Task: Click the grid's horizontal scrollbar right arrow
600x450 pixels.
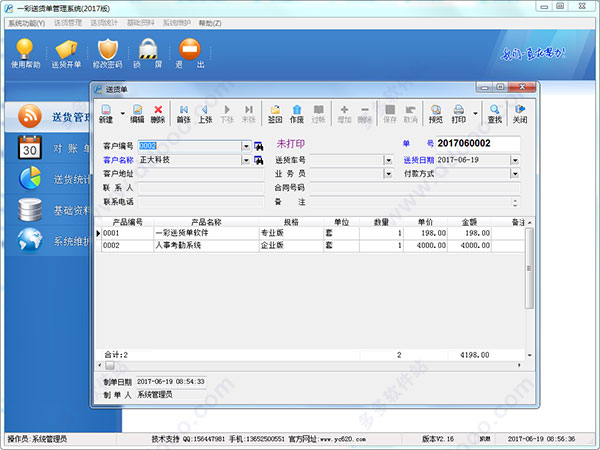Action: (x=519, y=365)
